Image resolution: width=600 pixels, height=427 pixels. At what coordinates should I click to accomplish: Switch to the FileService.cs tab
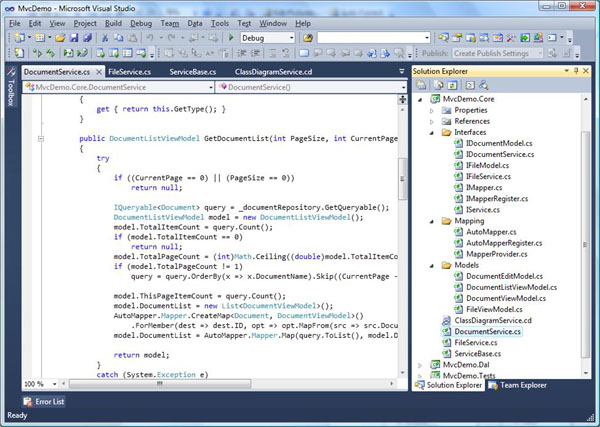click(129, 72)
